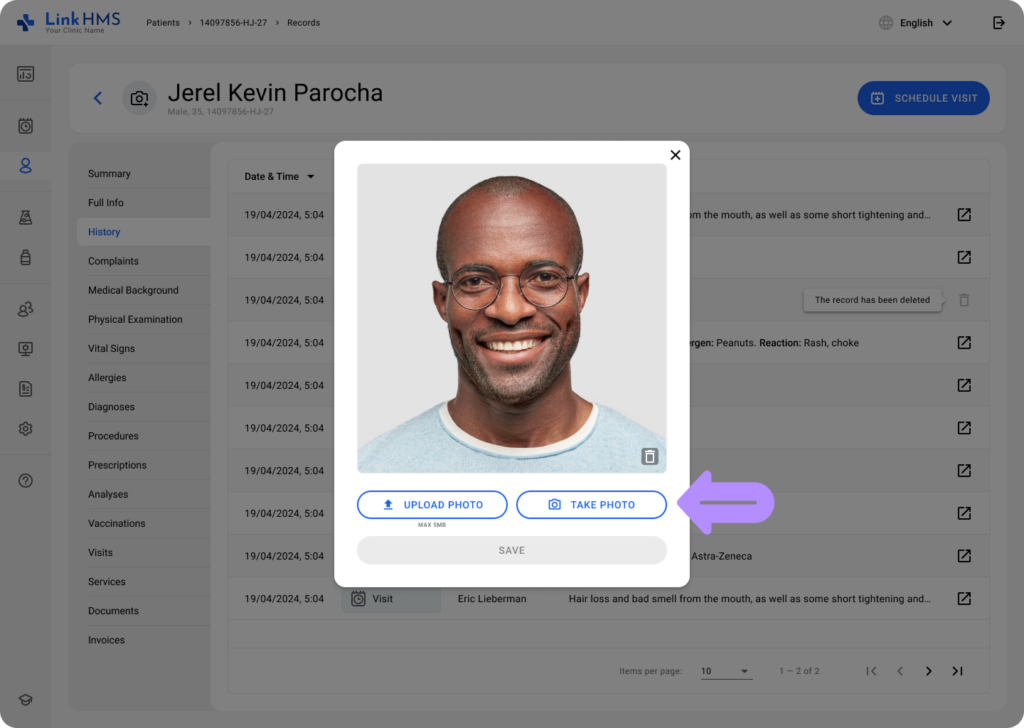
Task: Click the Schedule Visit button
Action: [x=923, y=98]
